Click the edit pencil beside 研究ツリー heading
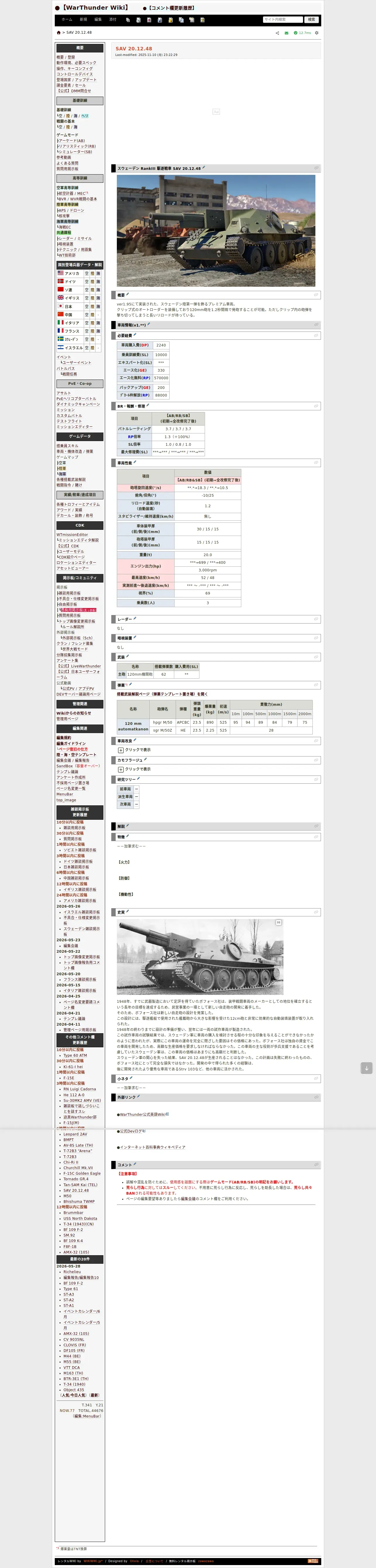This screenshot has width=376, height=1568. [139, 779]
